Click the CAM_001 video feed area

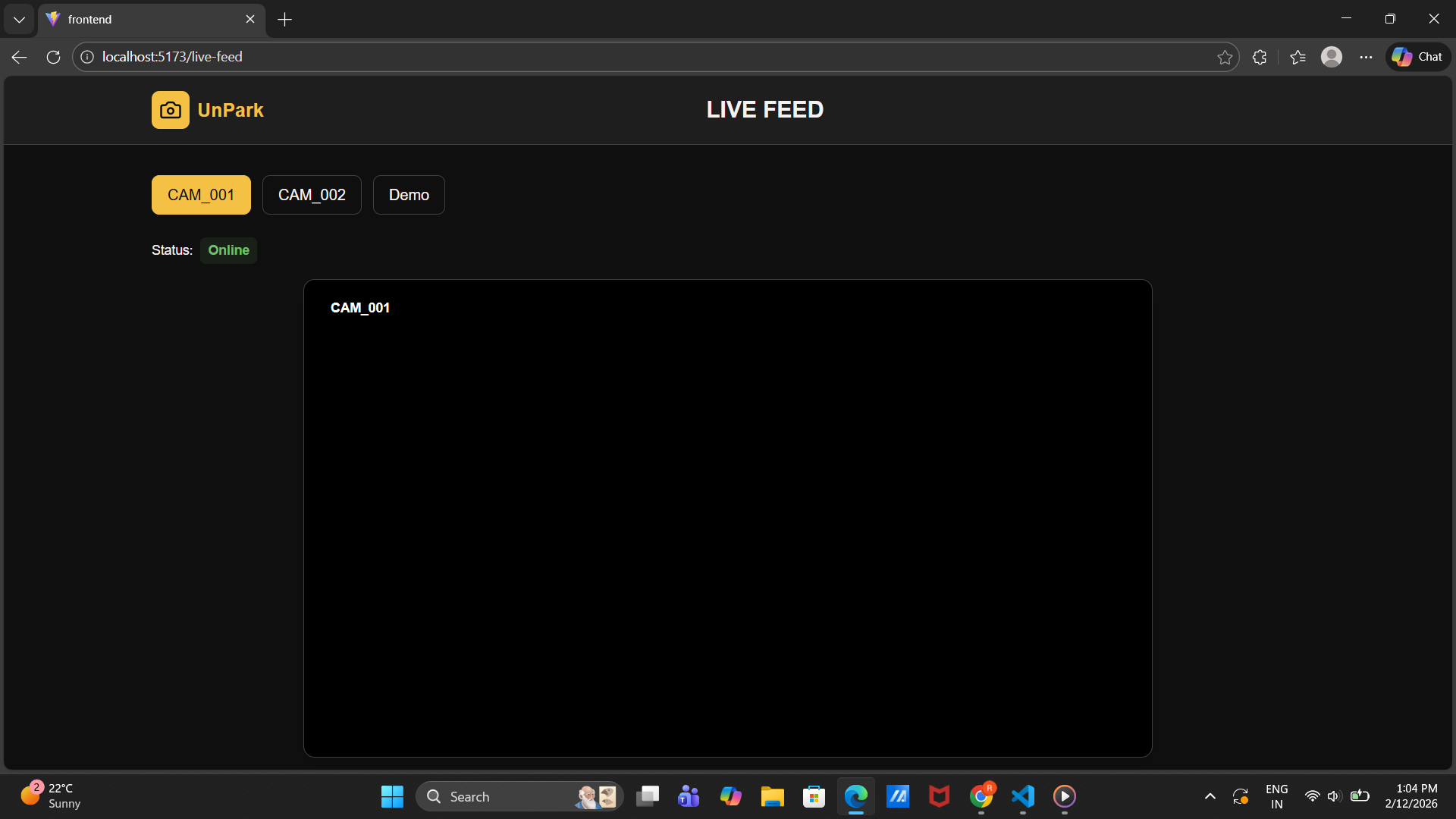click(727, 518)
